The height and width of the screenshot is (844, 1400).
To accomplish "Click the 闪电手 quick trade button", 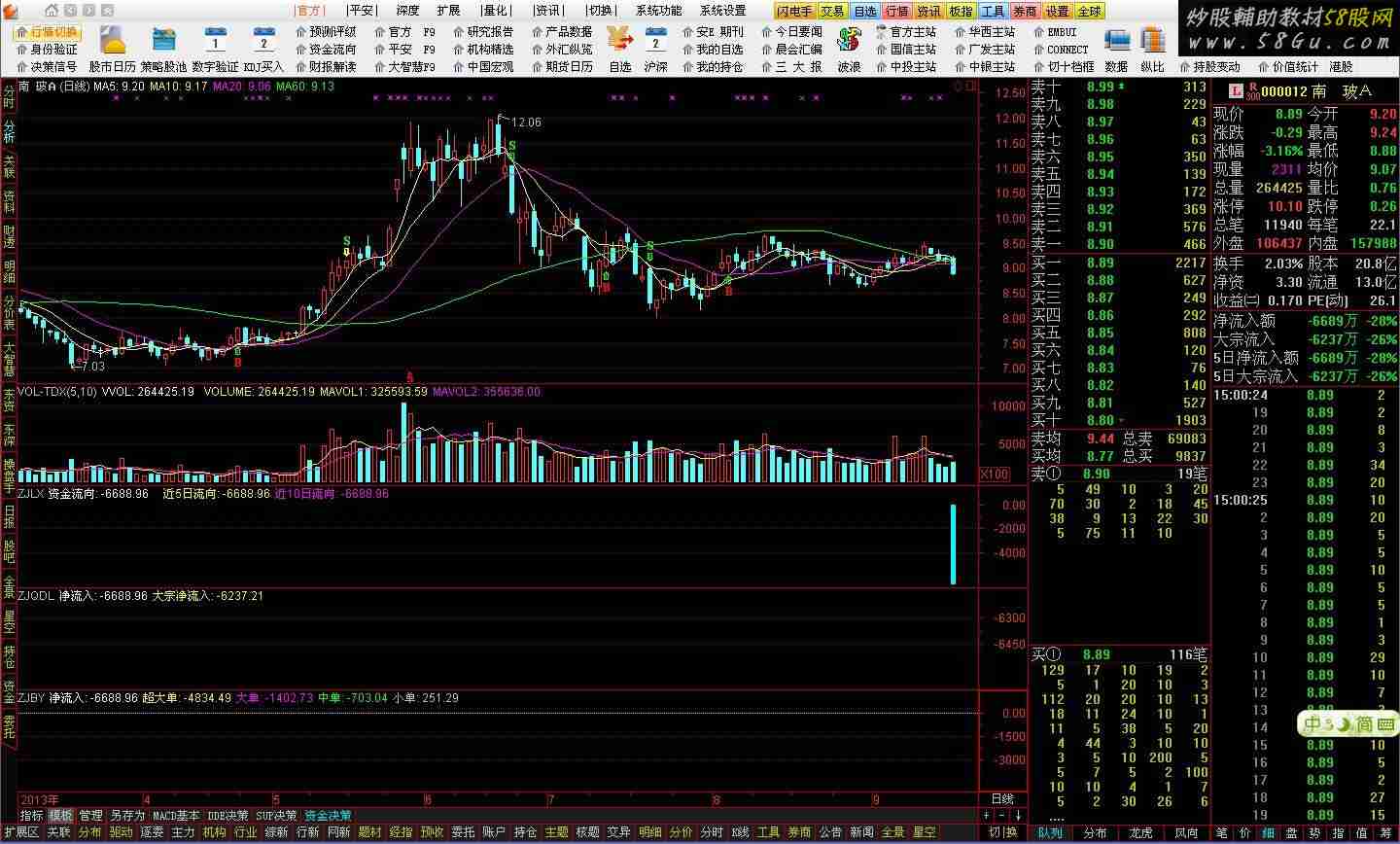I will click(795, 11).
